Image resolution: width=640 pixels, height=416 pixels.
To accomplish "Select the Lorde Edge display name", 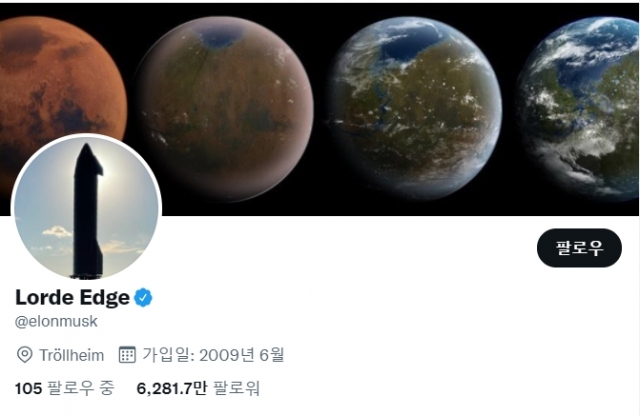I will point(72,298).
